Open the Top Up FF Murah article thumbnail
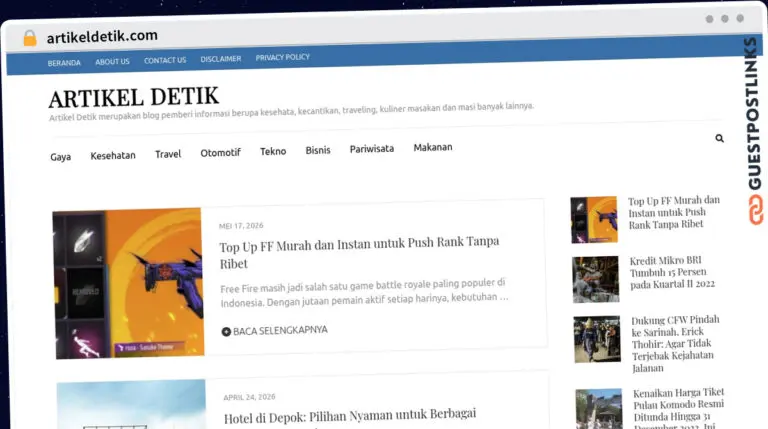768x429 pixels. (x=128, y=284)
